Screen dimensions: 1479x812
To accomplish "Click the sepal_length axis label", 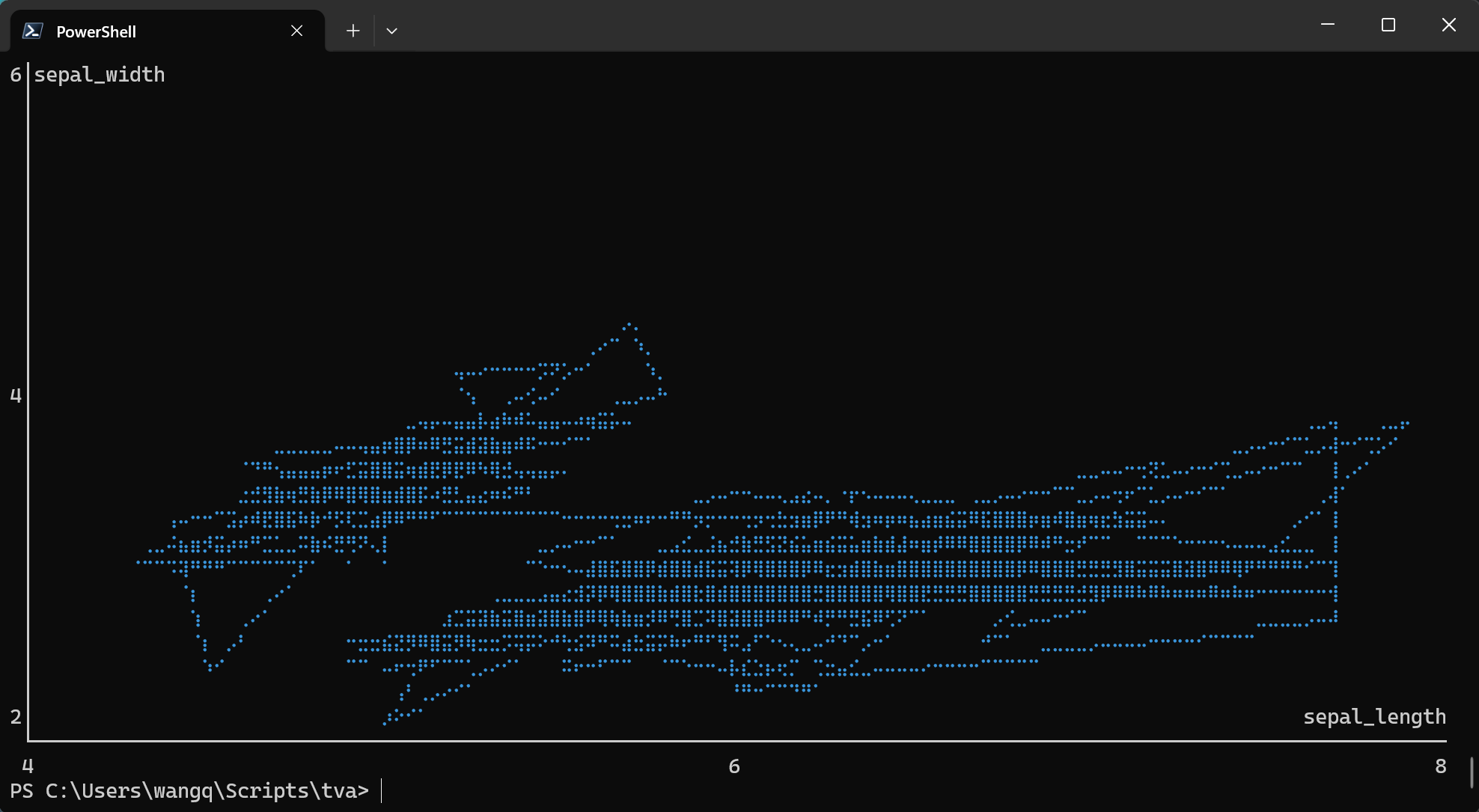I will pos(1374,716).
